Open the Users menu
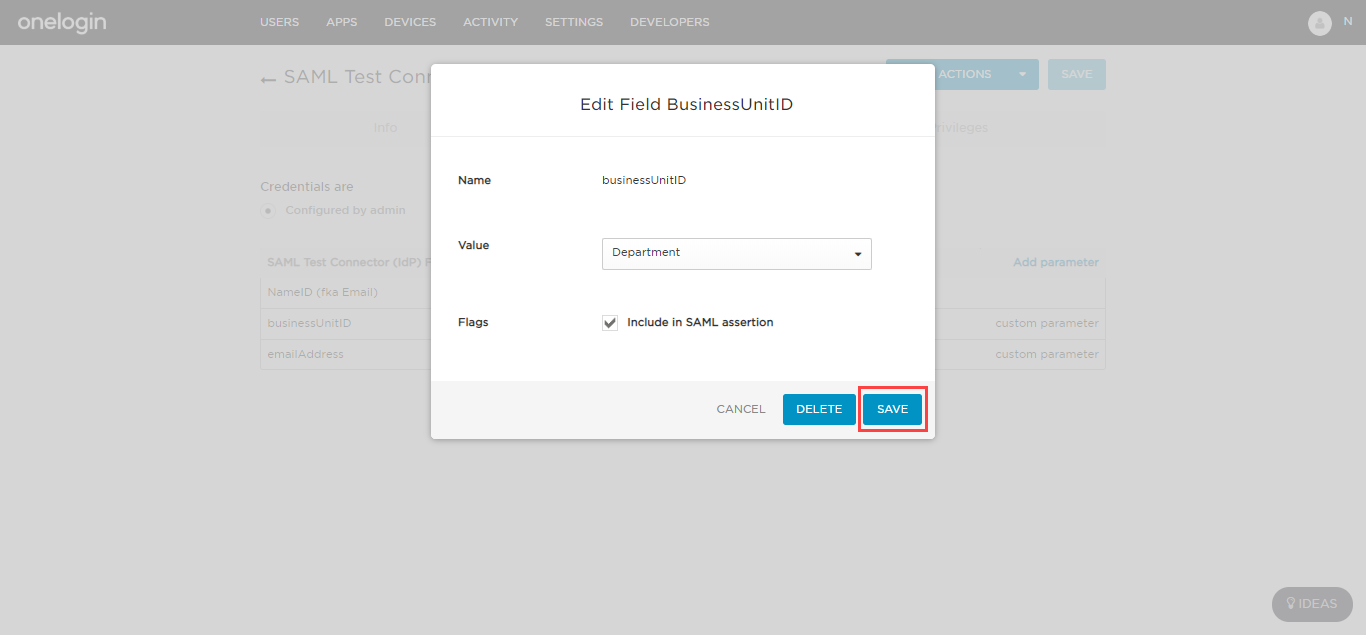The width and height of the screenshot is (1366, 635). (x=279, y=22)
